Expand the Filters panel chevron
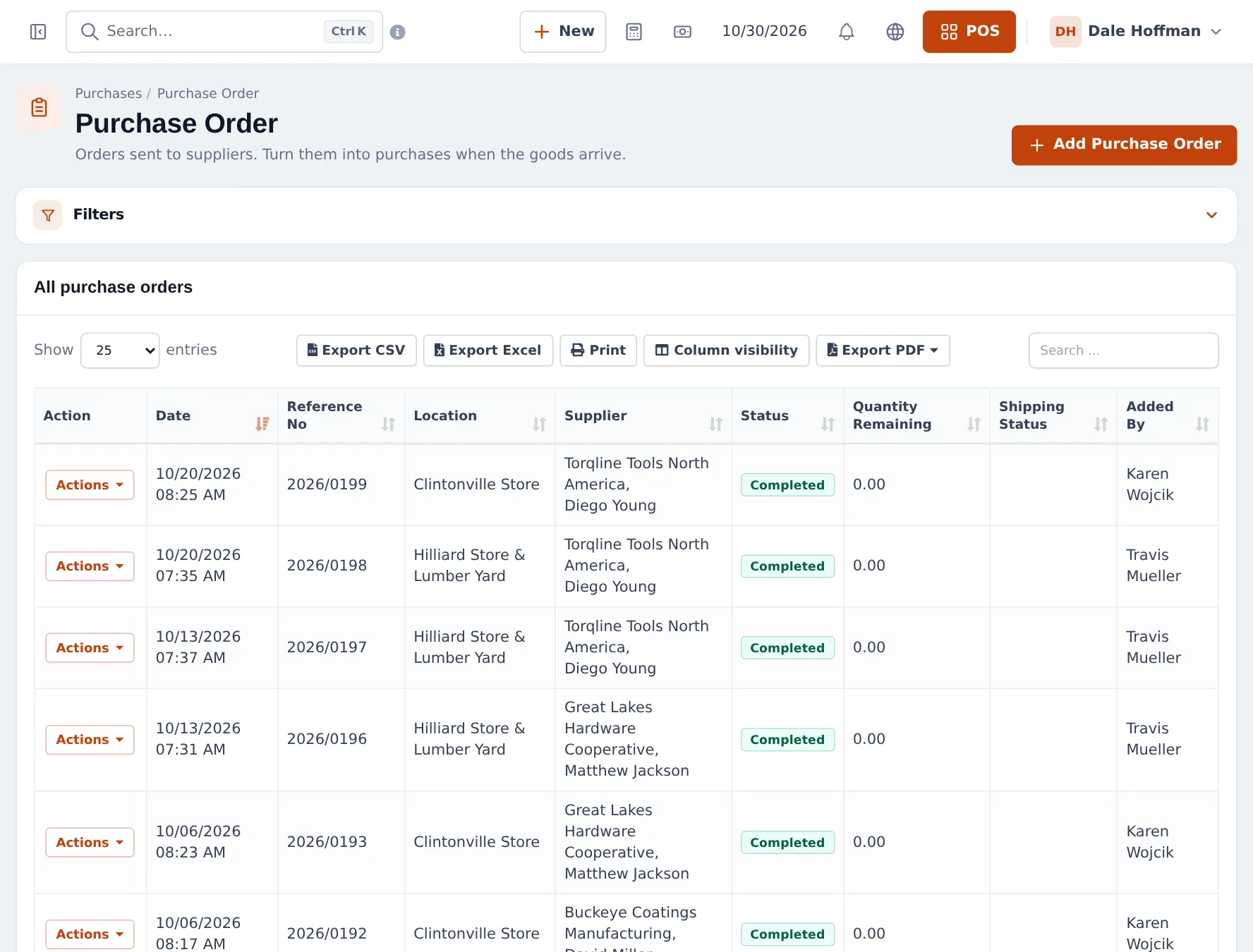 pyautogui.click(x=1211, y=215)
